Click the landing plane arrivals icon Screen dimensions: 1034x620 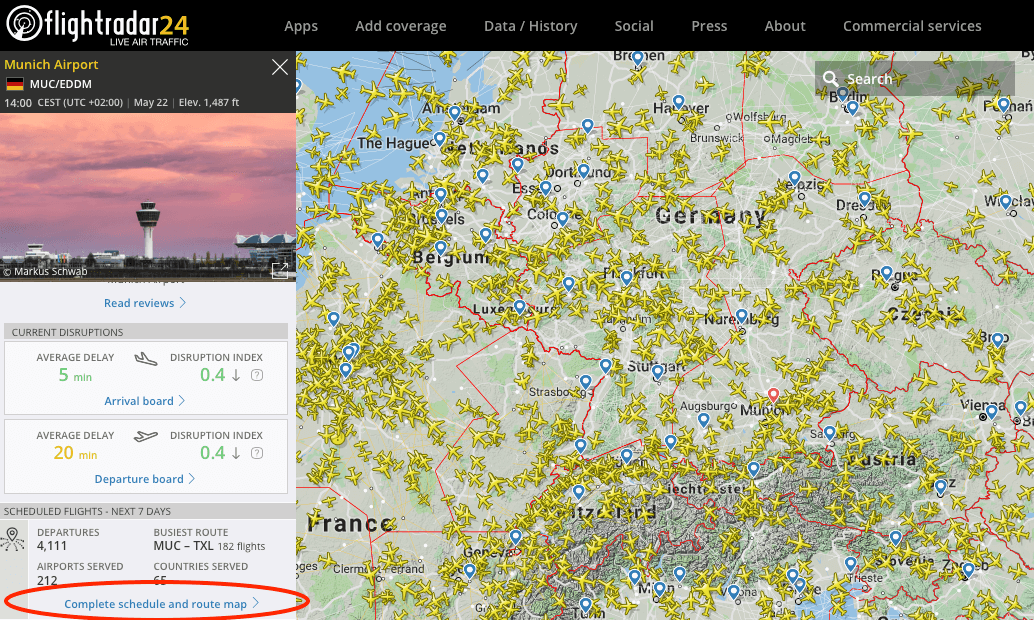146,359
